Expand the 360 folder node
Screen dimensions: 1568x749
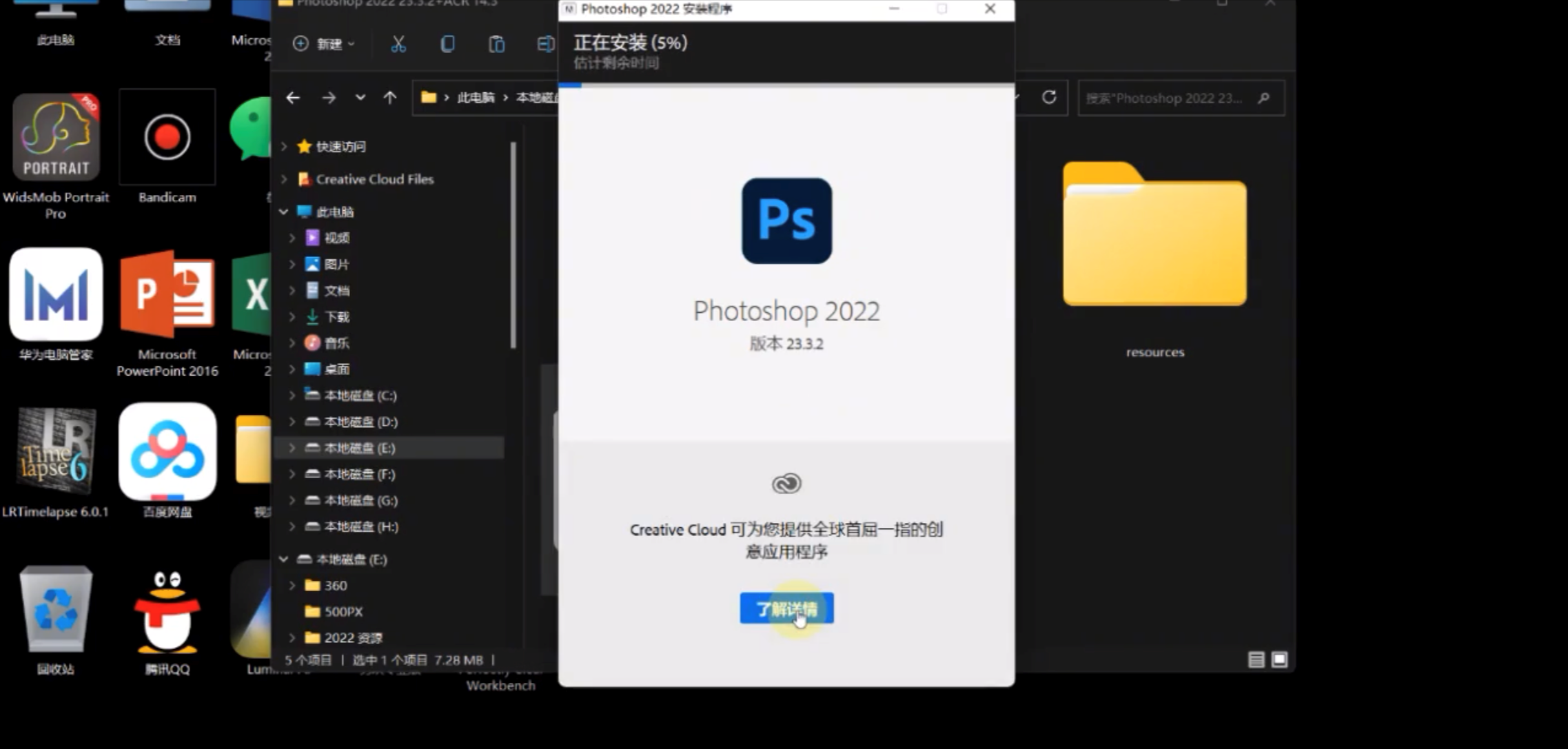[x=292, y=585]
